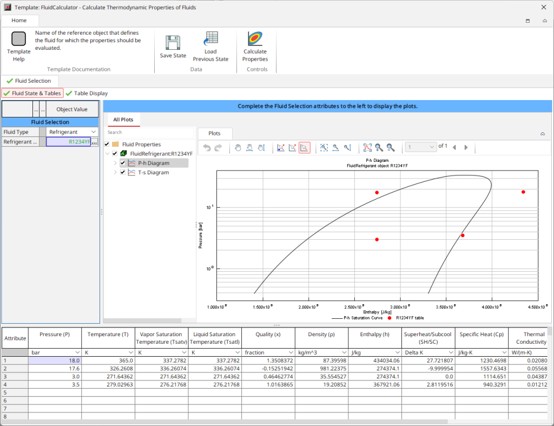Click the horizontal scrollbar below the table
This screenshot has height=426, width=554.
click(225, 422)
